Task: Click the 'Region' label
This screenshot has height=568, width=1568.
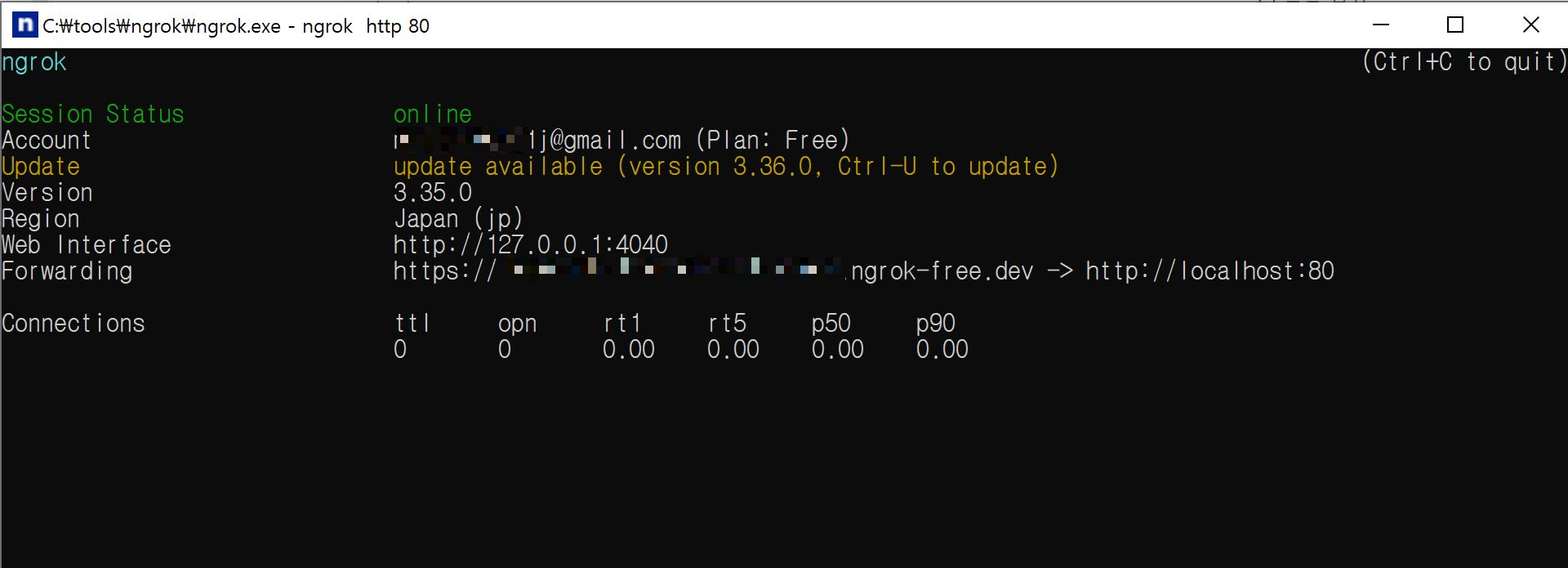Action: [x=41, y=219]
